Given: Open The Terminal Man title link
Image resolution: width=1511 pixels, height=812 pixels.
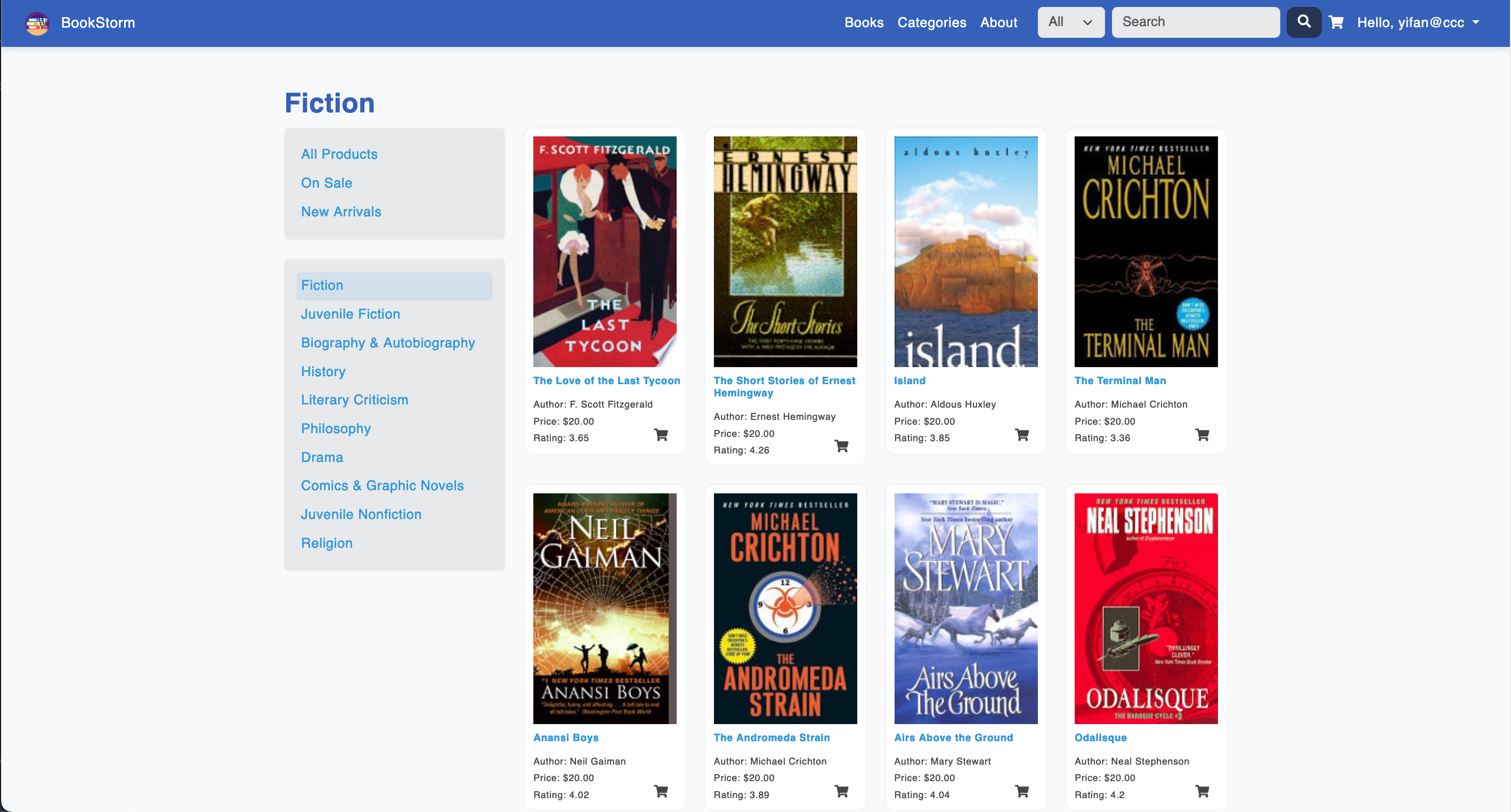Looking at the screenshot, I should (x=1120, y=381).
